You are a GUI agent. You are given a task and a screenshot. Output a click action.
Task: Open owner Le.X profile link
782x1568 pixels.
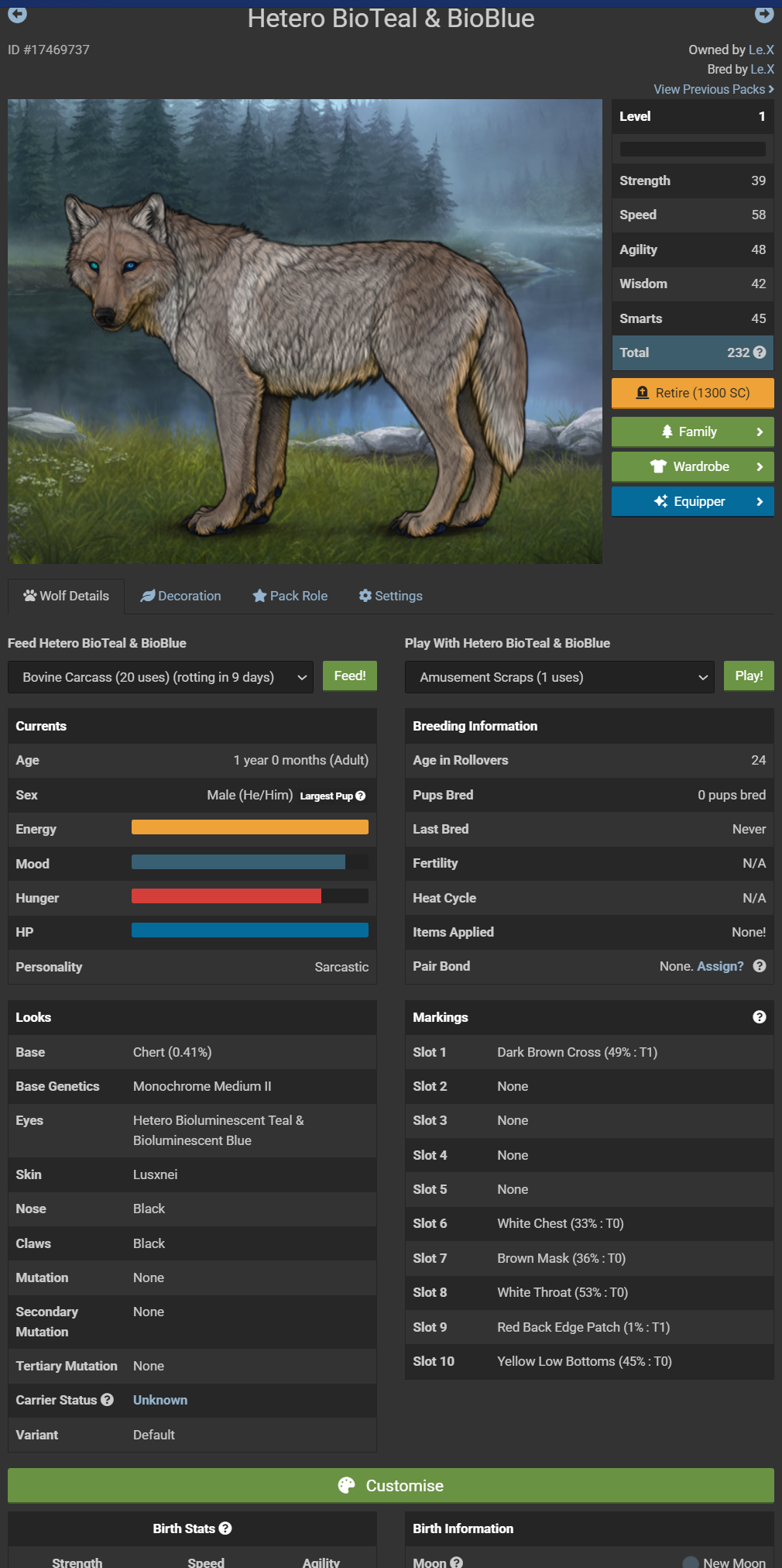[761, 50]
